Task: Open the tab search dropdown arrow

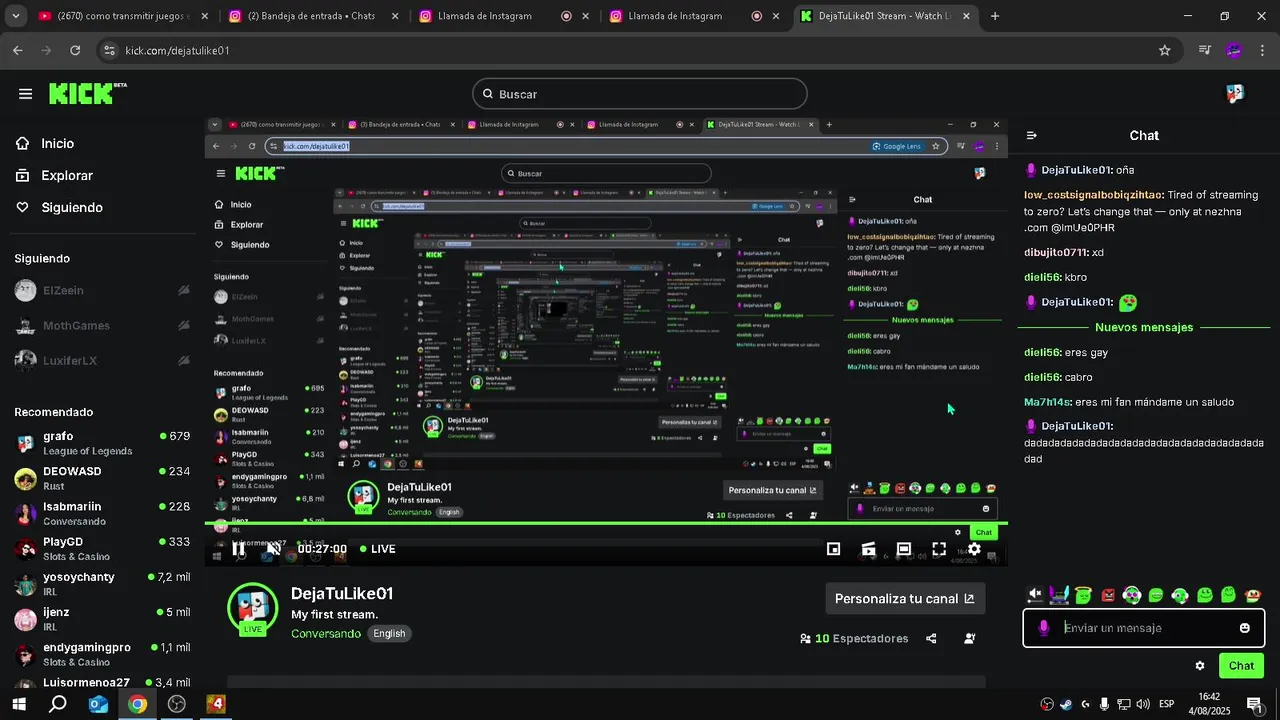Action: pyautogui.click(x=16, y=16)
